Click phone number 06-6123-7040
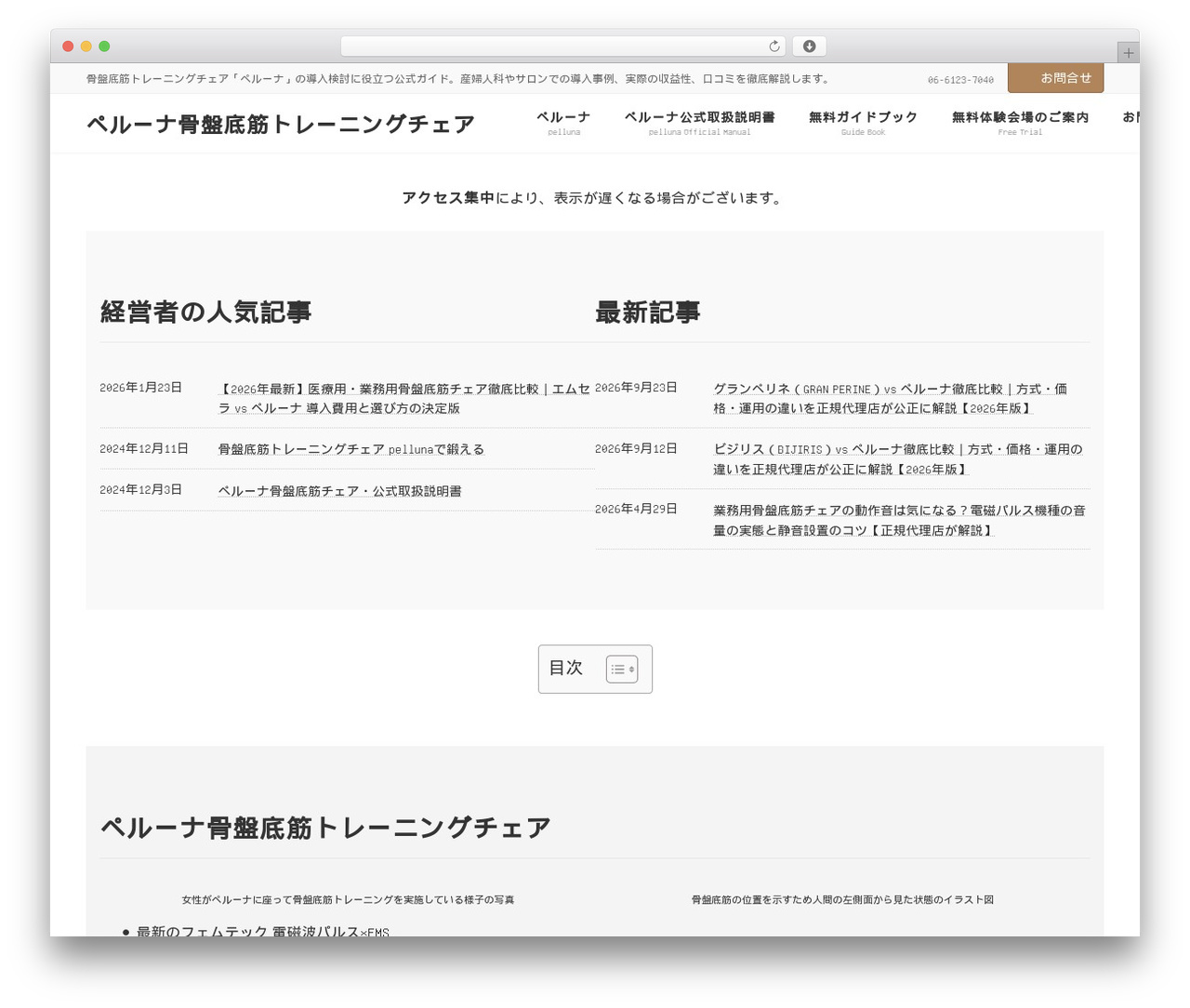 [x=960, y=80]
